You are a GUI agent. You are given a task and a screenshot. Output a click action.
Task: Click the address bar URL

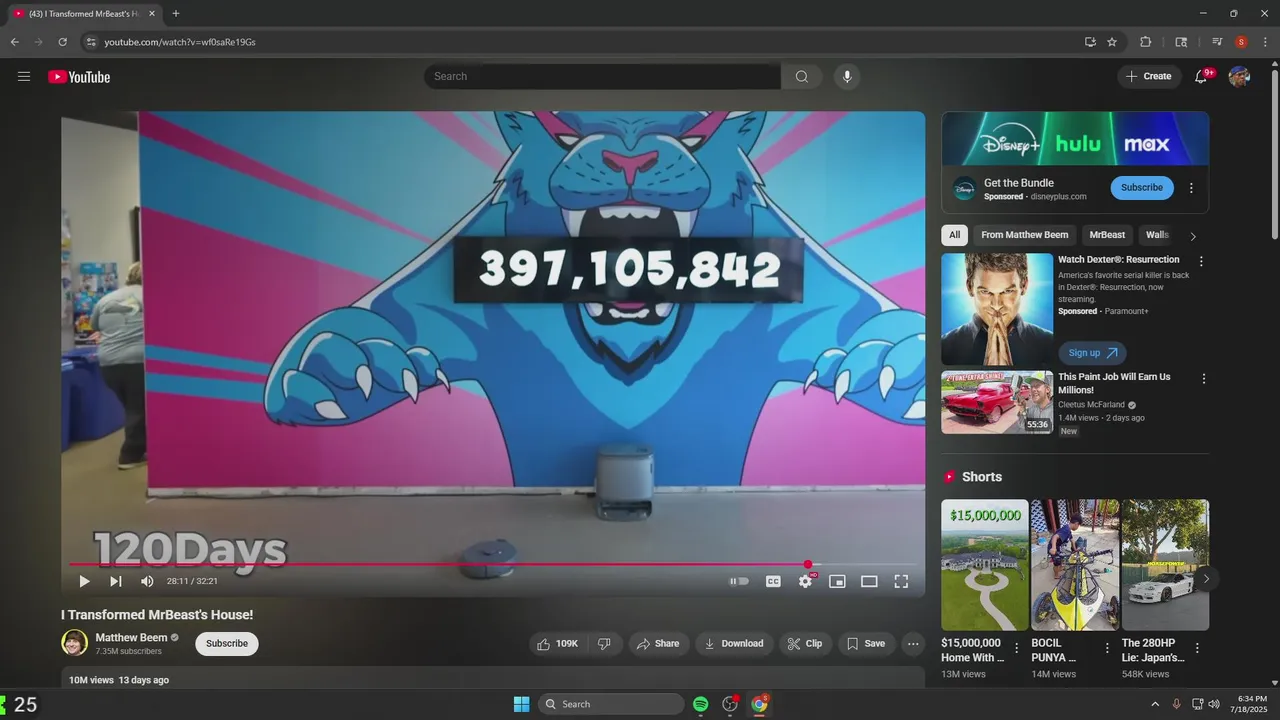click(180, 42)
